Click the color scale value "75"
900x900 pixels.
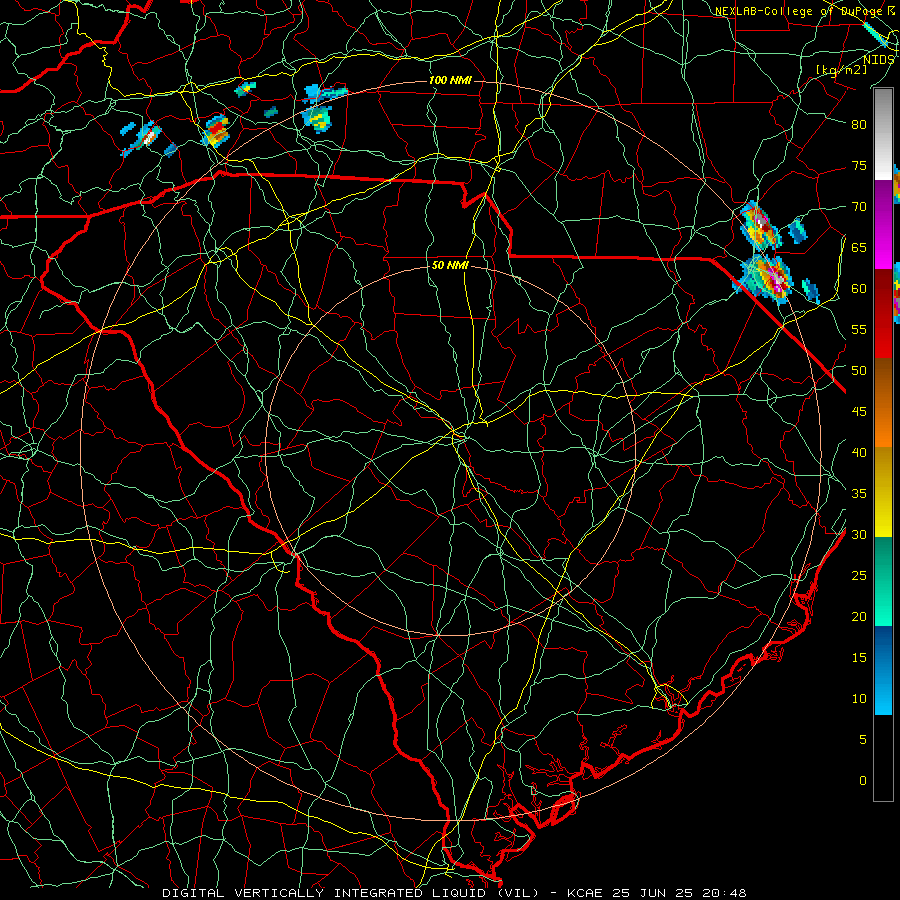click(x=859, y=166)
